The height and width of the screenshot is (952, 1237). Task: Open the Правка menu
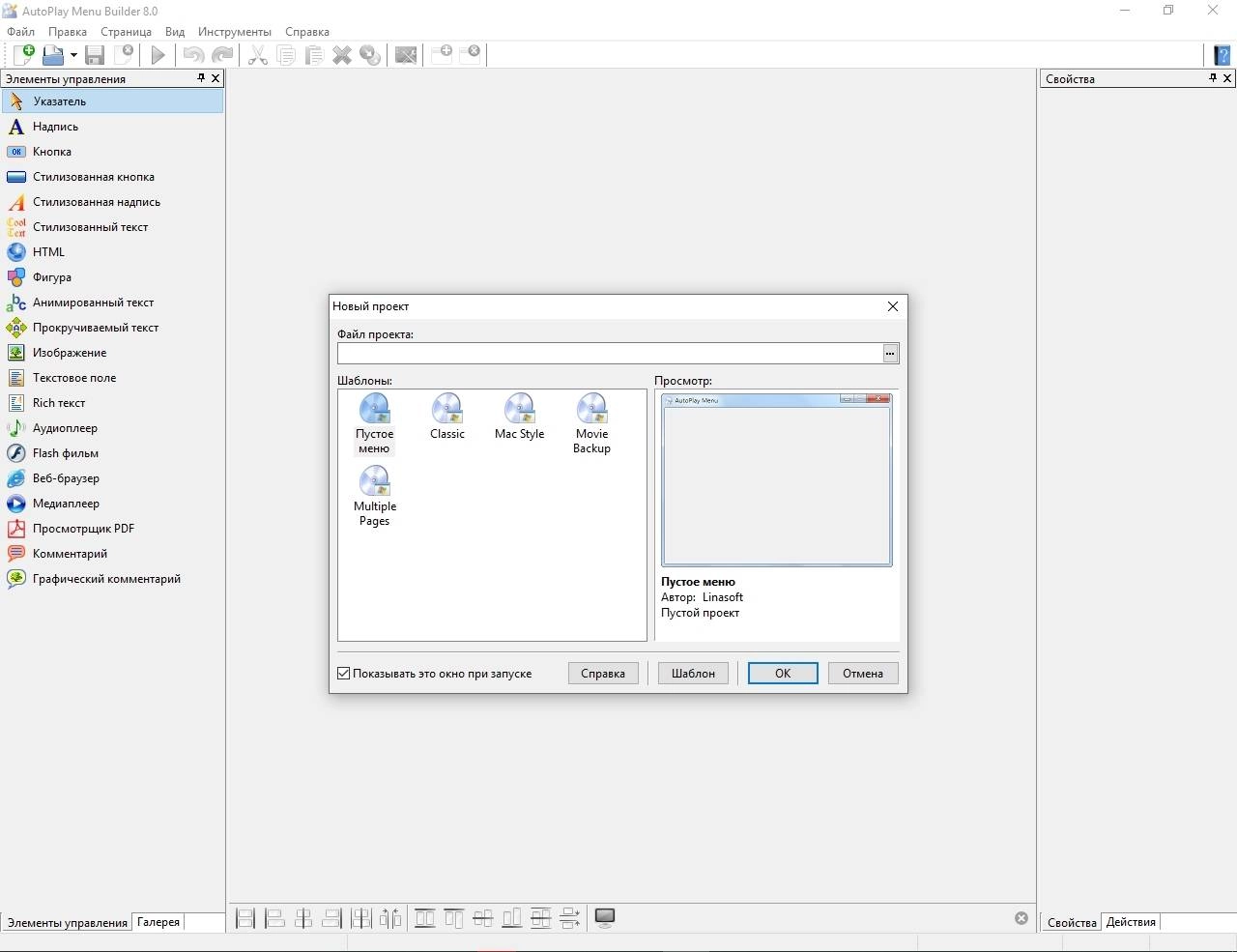pyautogui.click(x=68, y=32)
